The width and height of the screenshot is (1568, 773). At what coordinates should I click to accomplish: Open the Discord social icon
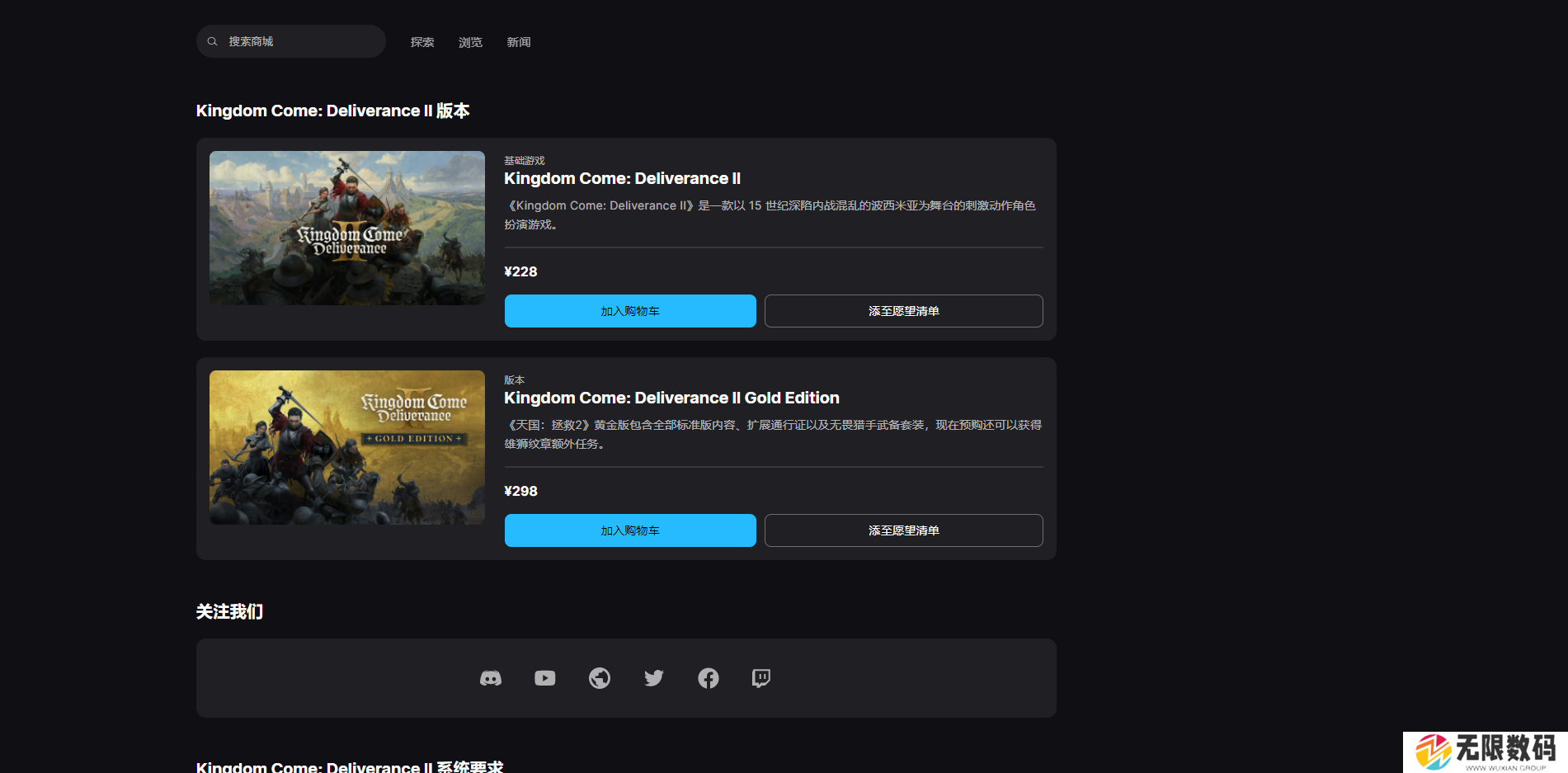pyautogui.click(x=491, y=678)
